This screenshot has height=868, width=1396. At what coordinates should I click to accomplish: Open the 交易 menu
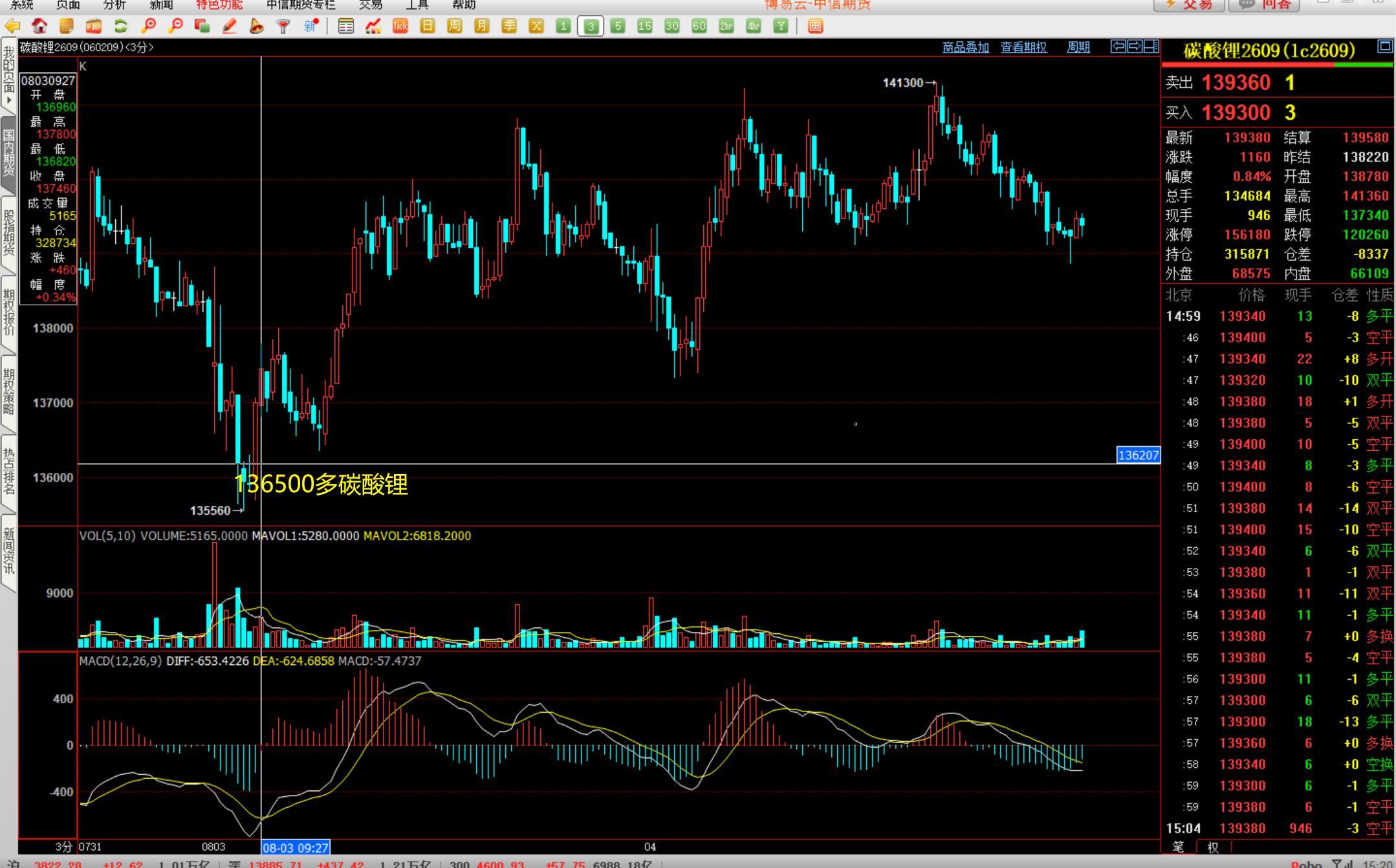click(x=371, y=5)
